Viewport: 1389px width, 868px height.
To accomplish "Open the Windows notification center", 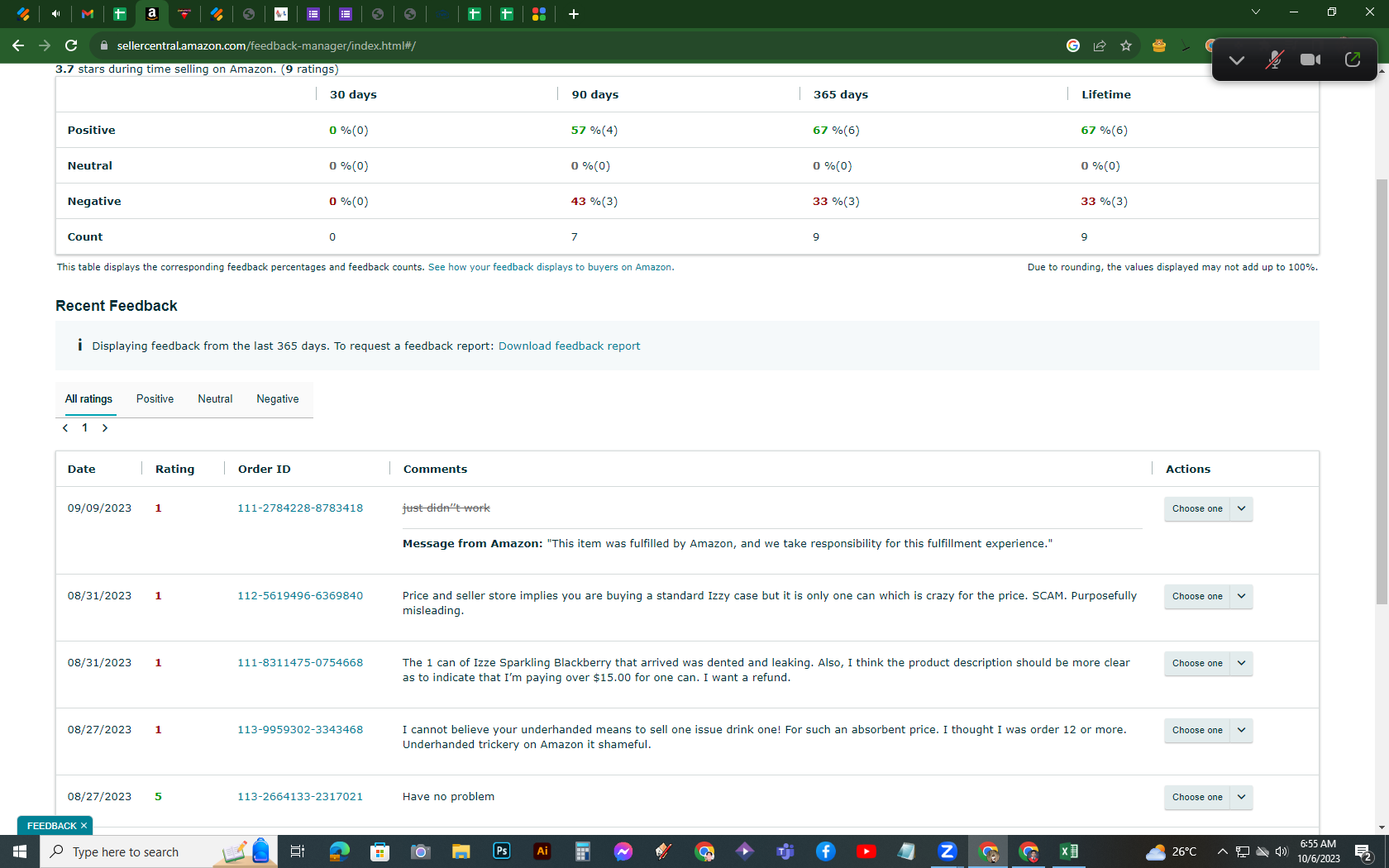I will tap(1364, 851).
